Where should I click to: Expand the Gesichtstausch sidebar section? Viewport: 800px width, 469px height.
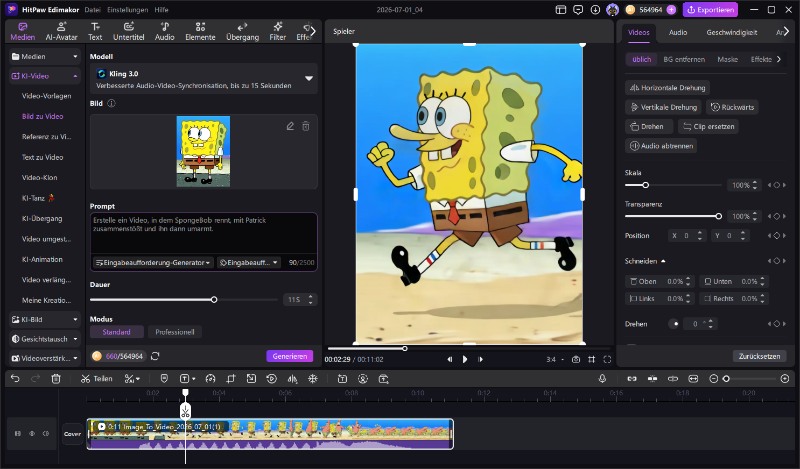tap(45, 339)
